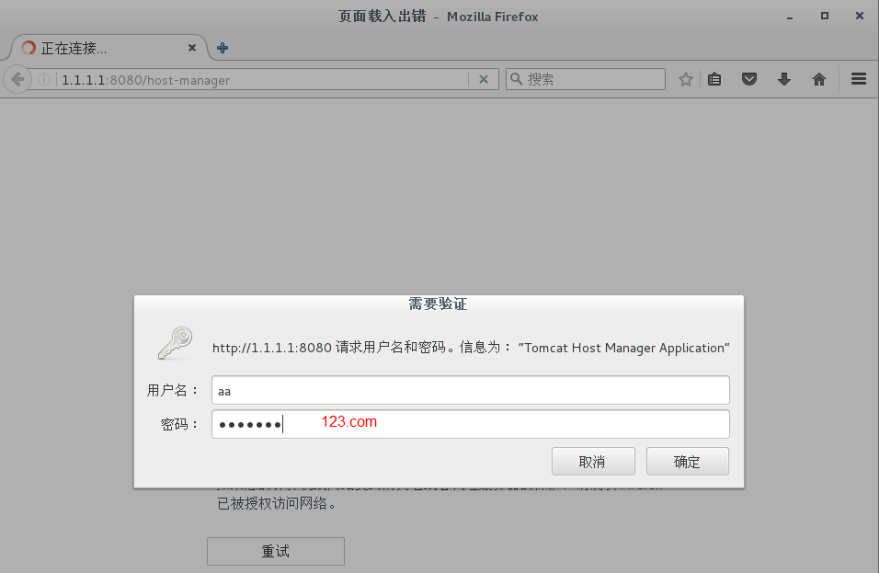879x573 pixels.
Task: Click the 密码 password field
Action: click(x=470, y=424)
